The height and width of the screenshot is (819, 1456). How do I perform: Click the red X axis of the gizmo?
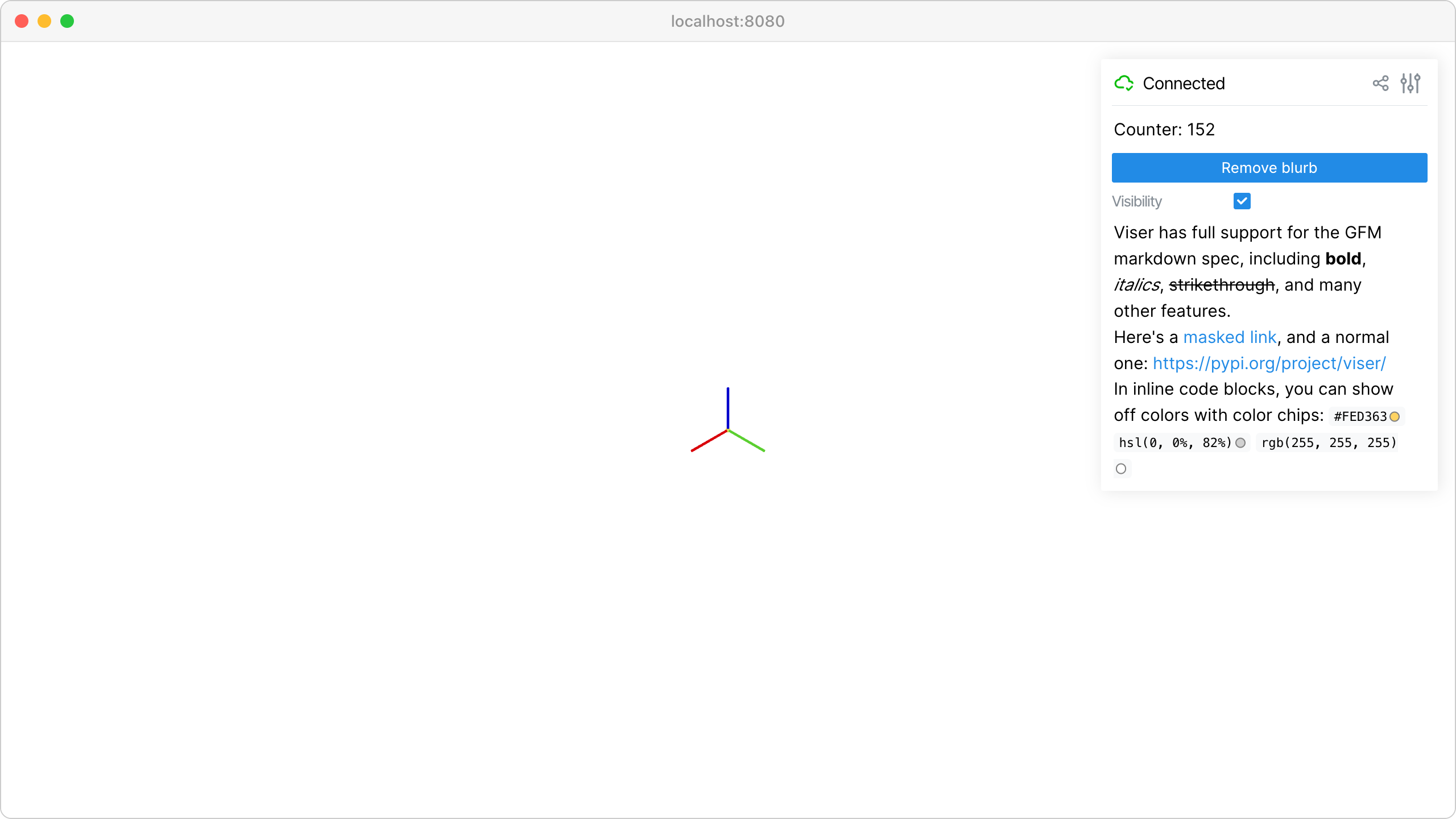[x=709, y=441]
